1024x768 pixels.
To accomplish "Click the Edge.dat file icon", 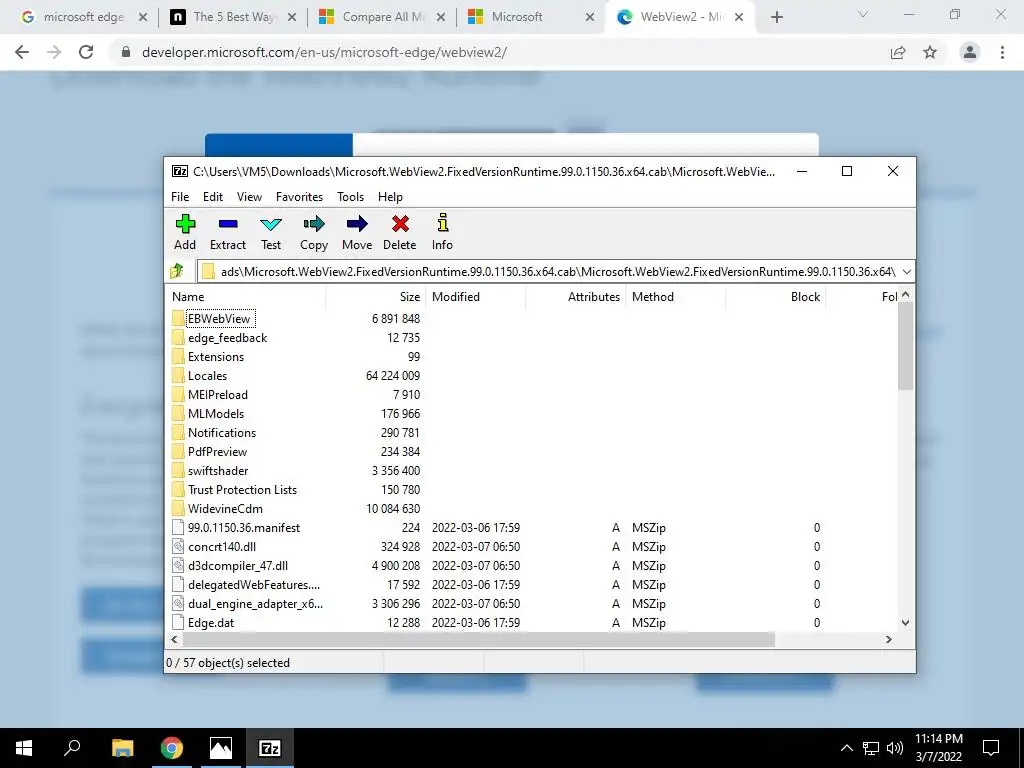I will 178,622.
